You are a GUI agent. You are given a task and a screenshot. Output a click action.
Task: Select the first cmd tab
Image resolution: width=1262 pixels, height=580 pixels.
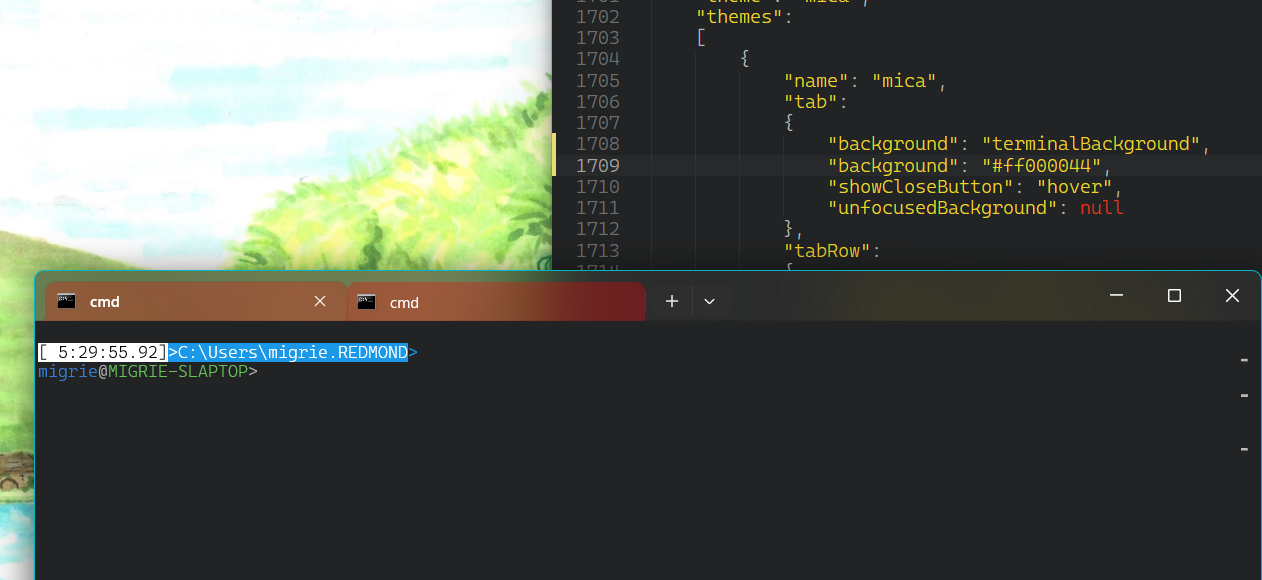click(x=180, y=301)
